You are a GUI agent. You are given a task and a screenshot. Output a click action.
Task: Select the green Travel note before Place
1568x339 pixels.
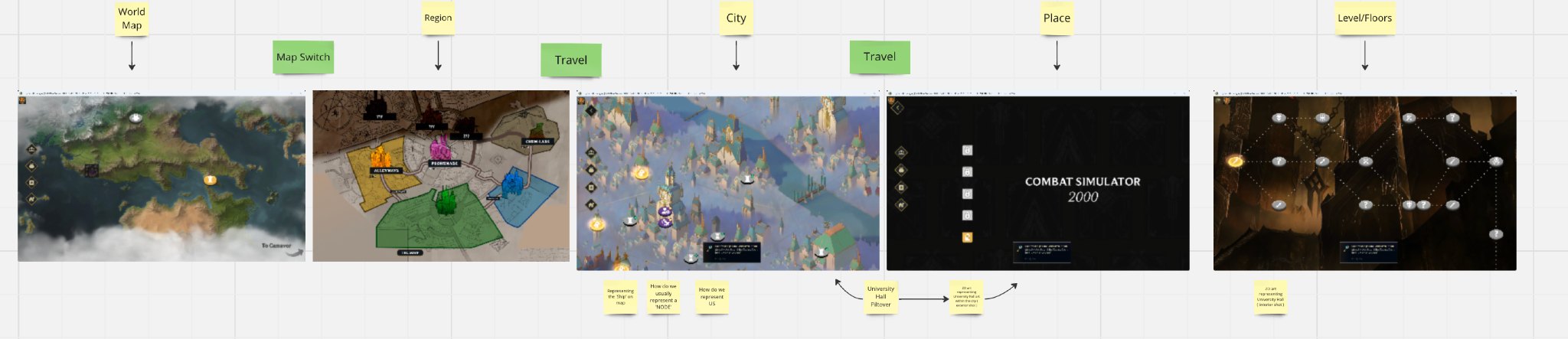click(x=880, y=57)
